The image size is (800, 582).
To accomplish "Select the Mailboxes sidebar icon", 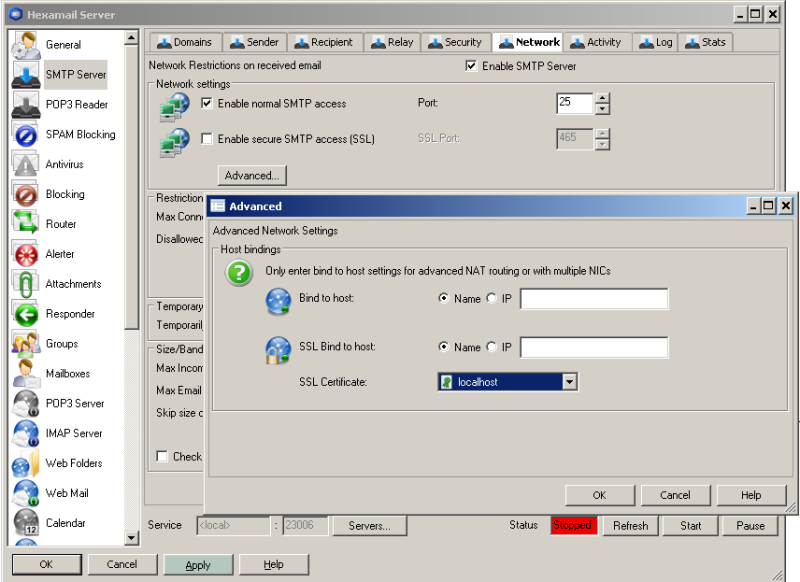I will [x=27, y=374].
